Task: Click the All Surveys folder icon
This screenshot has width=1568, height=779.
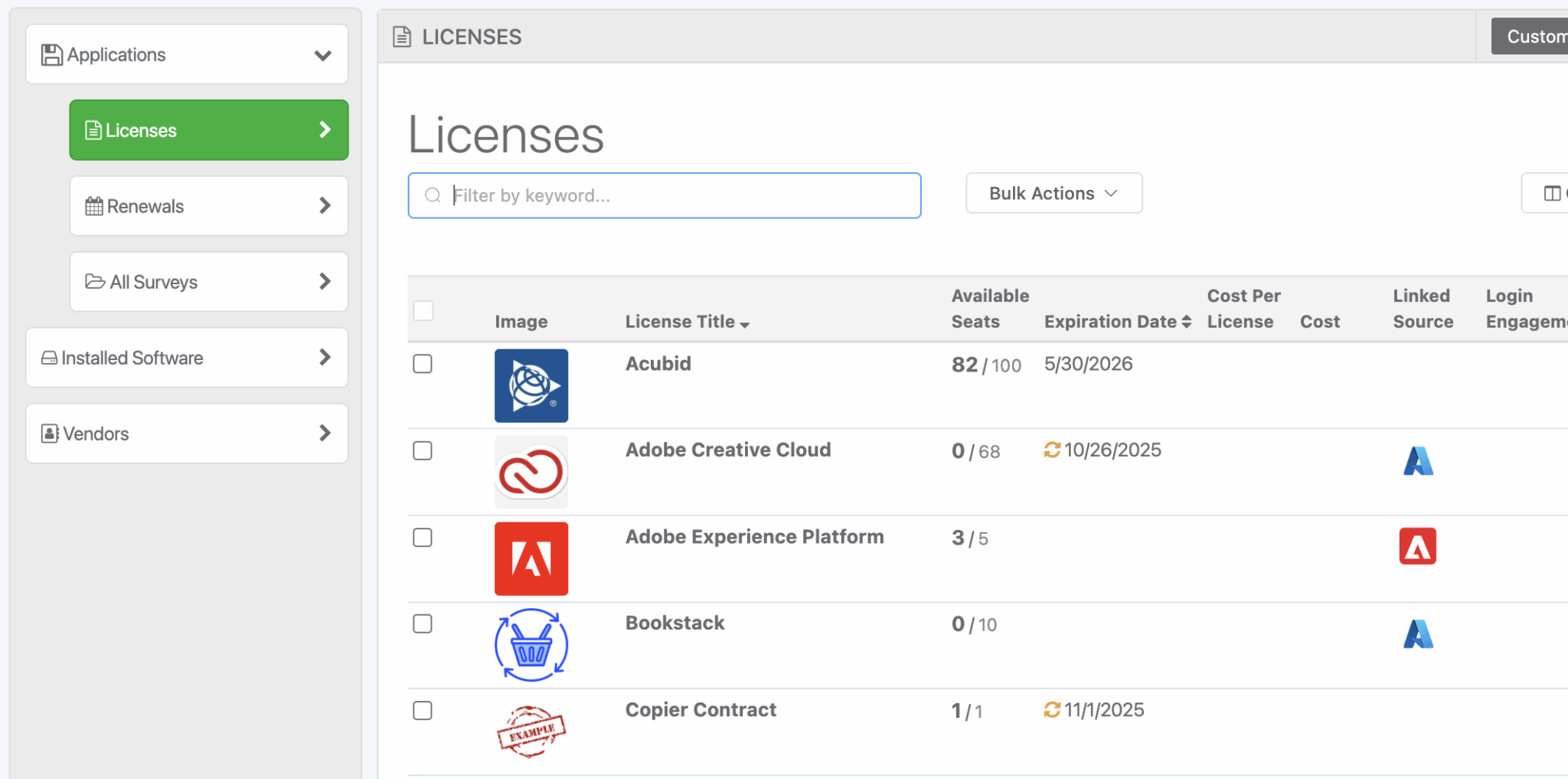Action: coord(93,281)
